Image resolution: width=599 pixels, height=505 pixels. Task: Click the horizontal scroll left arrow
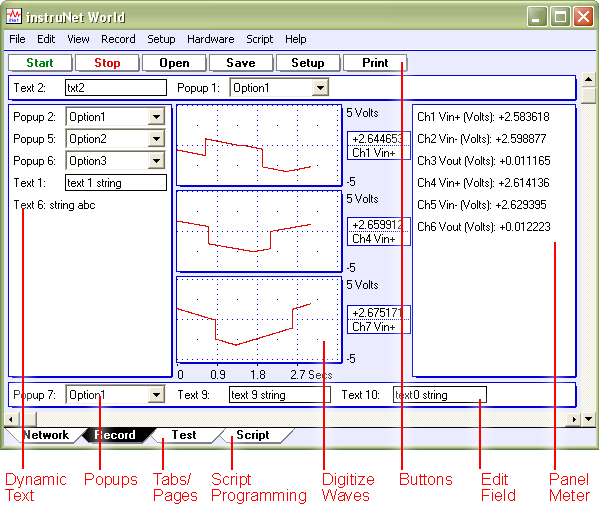[10, 419]
